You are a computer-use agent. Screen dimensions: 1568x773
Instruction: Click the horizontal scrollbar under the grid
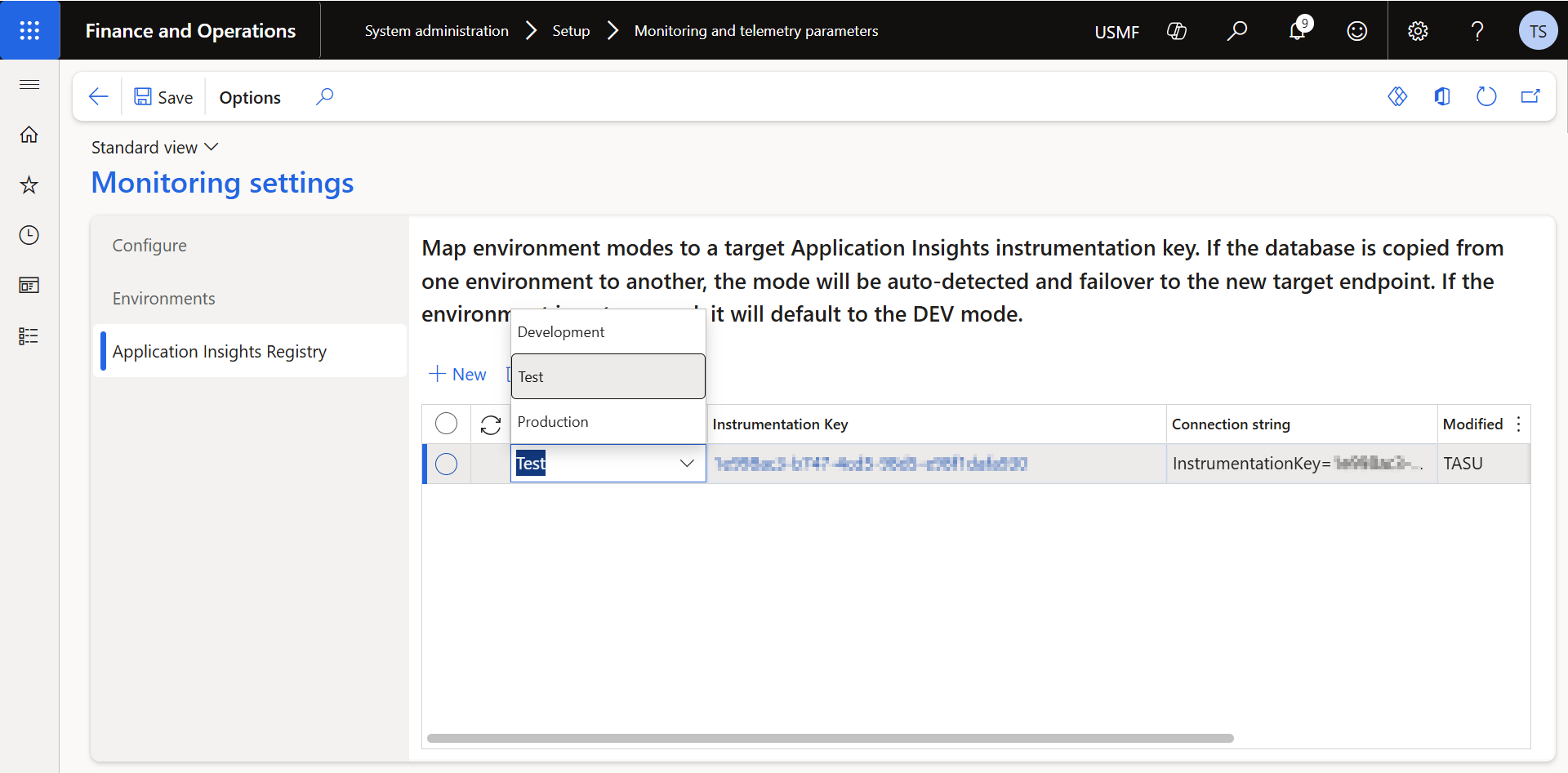click(x=830, y=738)
